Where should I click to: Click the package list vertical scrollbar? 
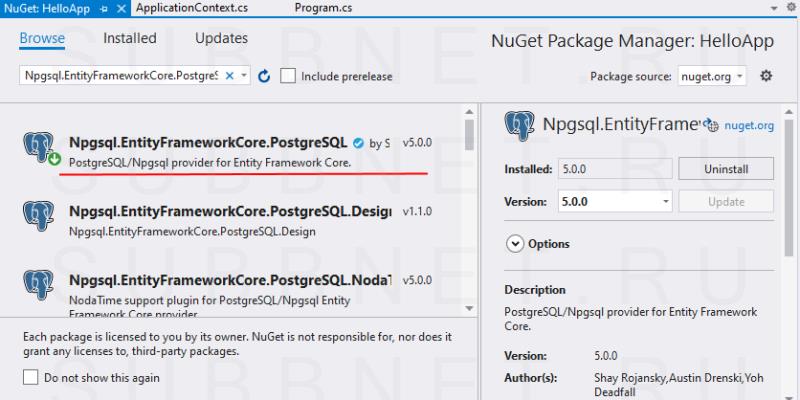click(470, 200)
